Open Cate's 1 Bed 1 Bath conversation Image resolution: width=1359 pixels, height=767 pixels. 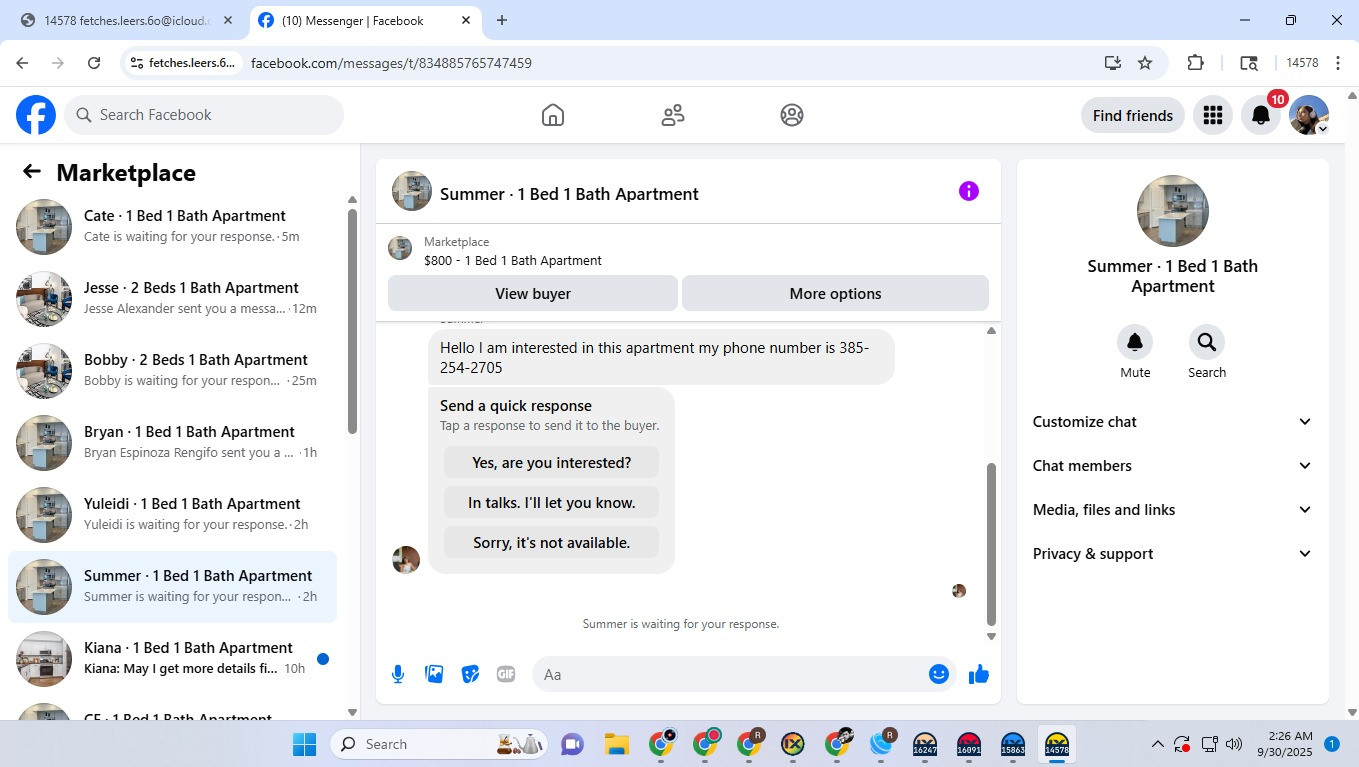coord(173,227)
